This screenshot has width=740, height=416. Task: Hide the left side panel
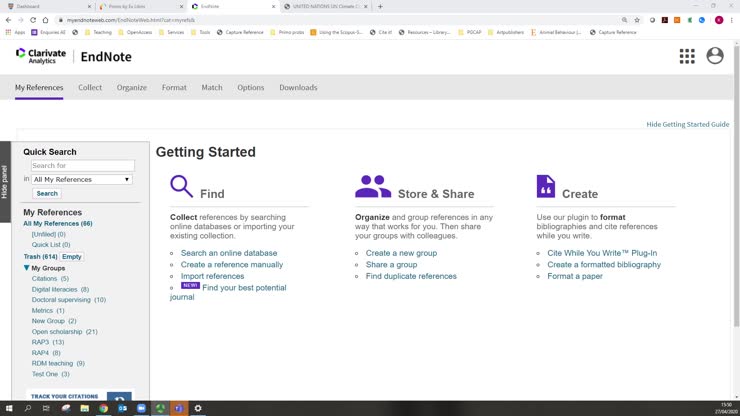pos(5,182)
